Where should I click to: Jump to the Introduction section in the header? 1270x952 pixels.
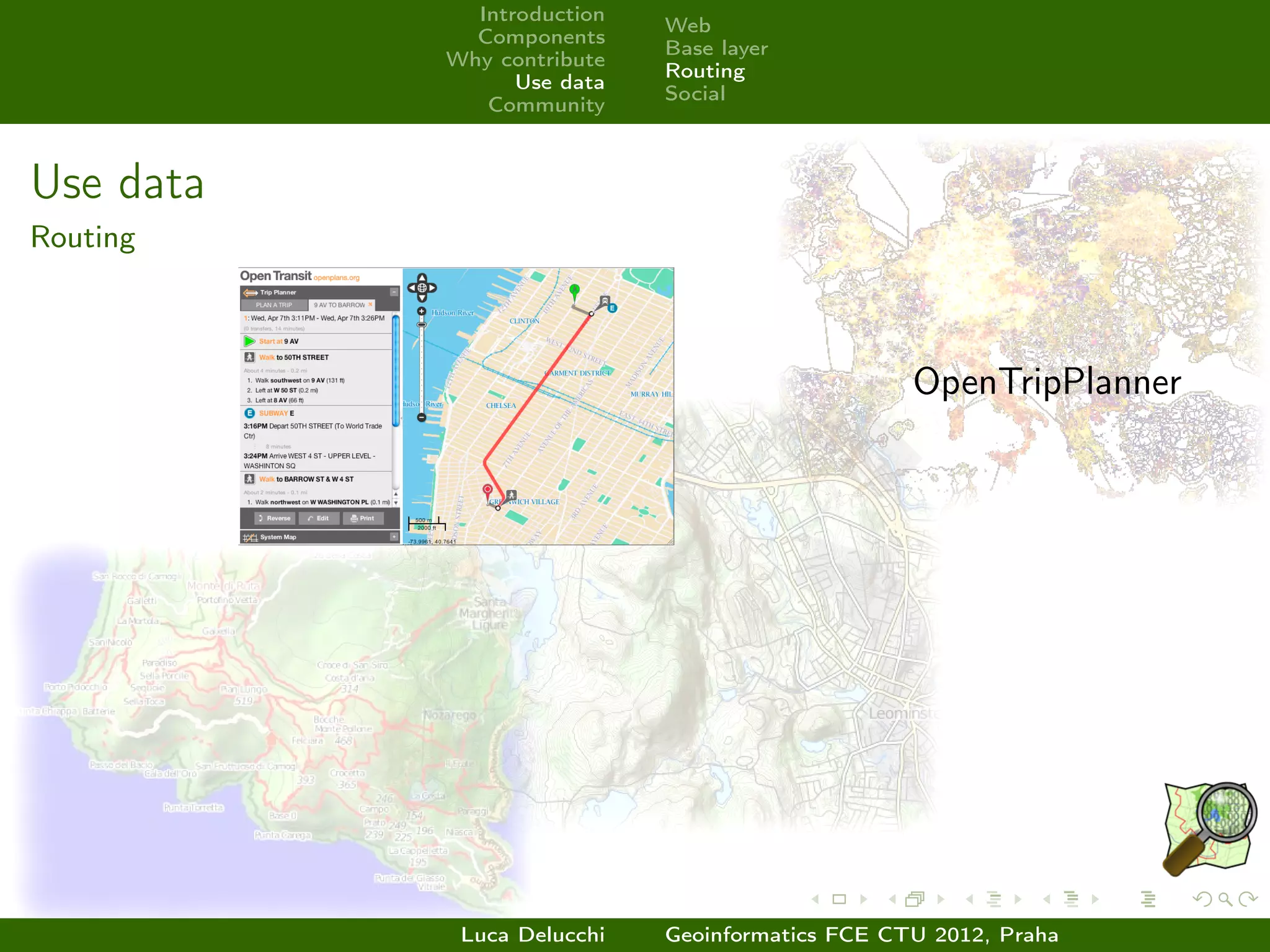(x=542, y=14)
